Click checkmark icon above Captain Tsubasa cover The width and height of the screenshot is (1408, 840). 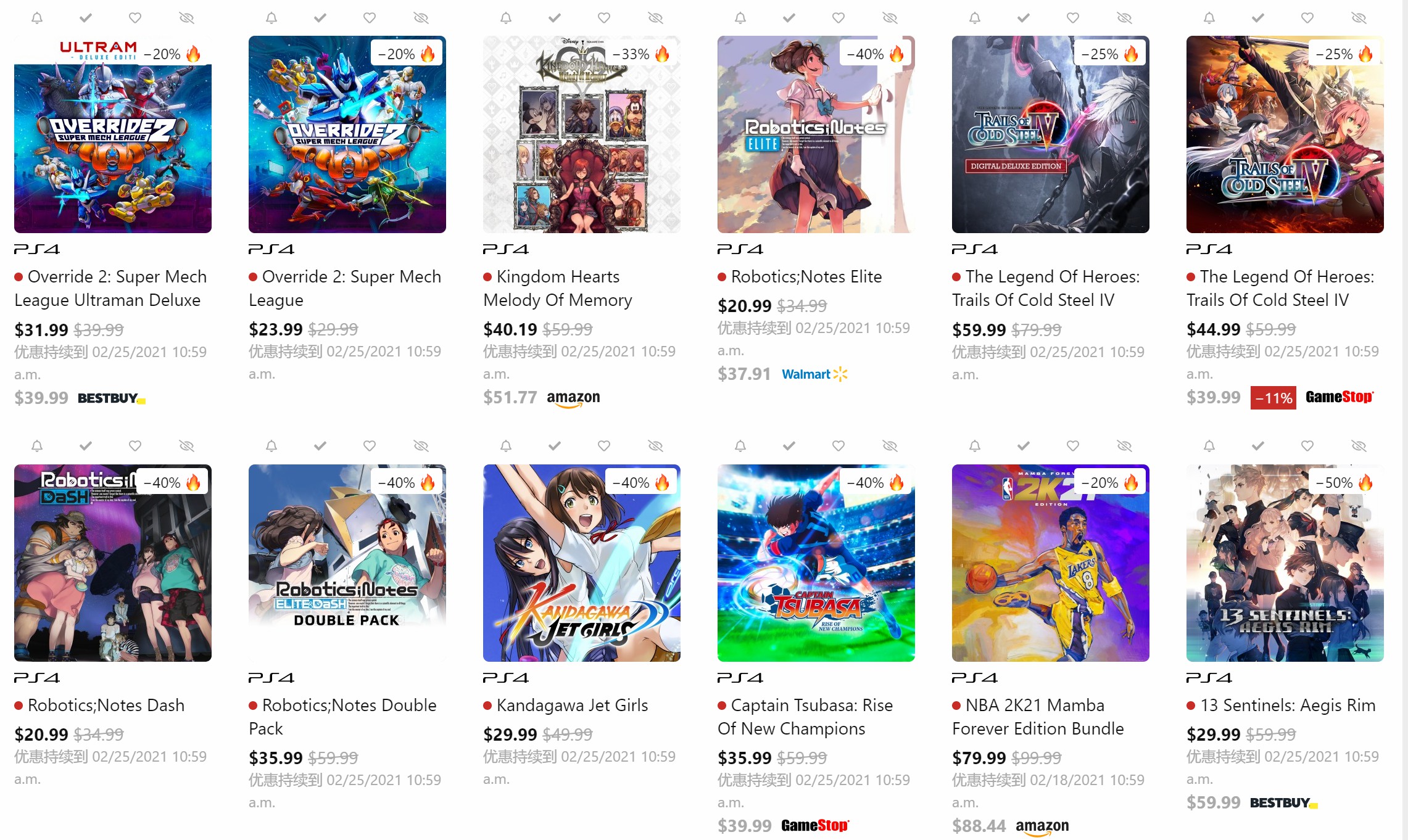coord(789,446)
